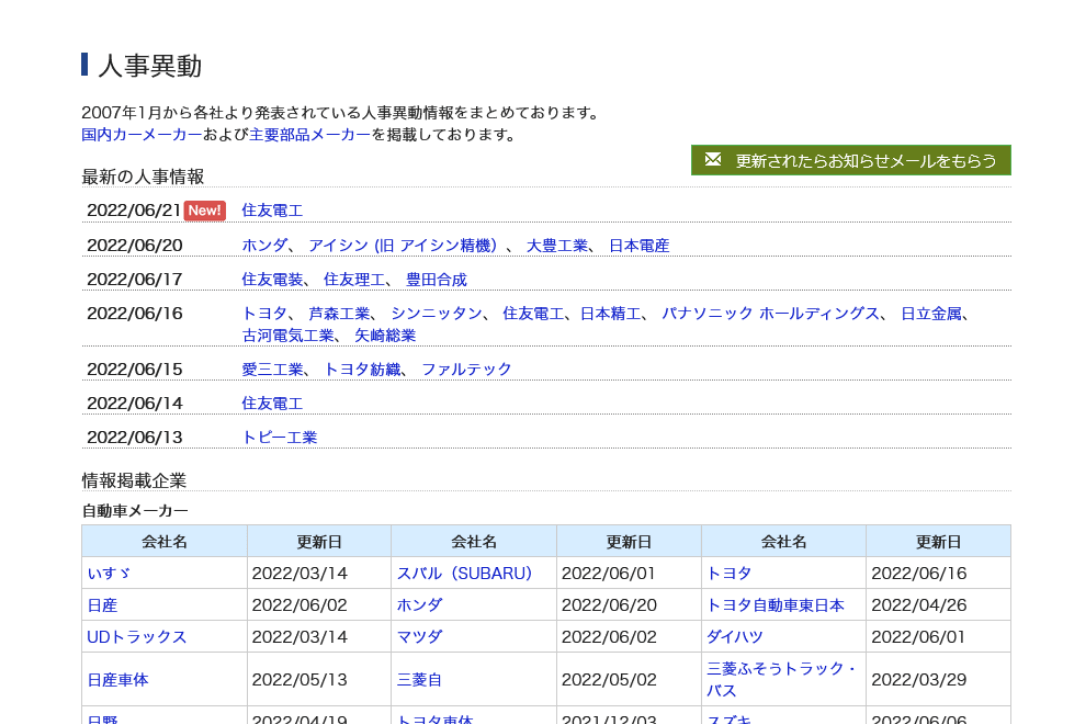Select the 情報掲載企業 section heading
Viewport: 1086px width, 724px height.
[x=134, y=481]
